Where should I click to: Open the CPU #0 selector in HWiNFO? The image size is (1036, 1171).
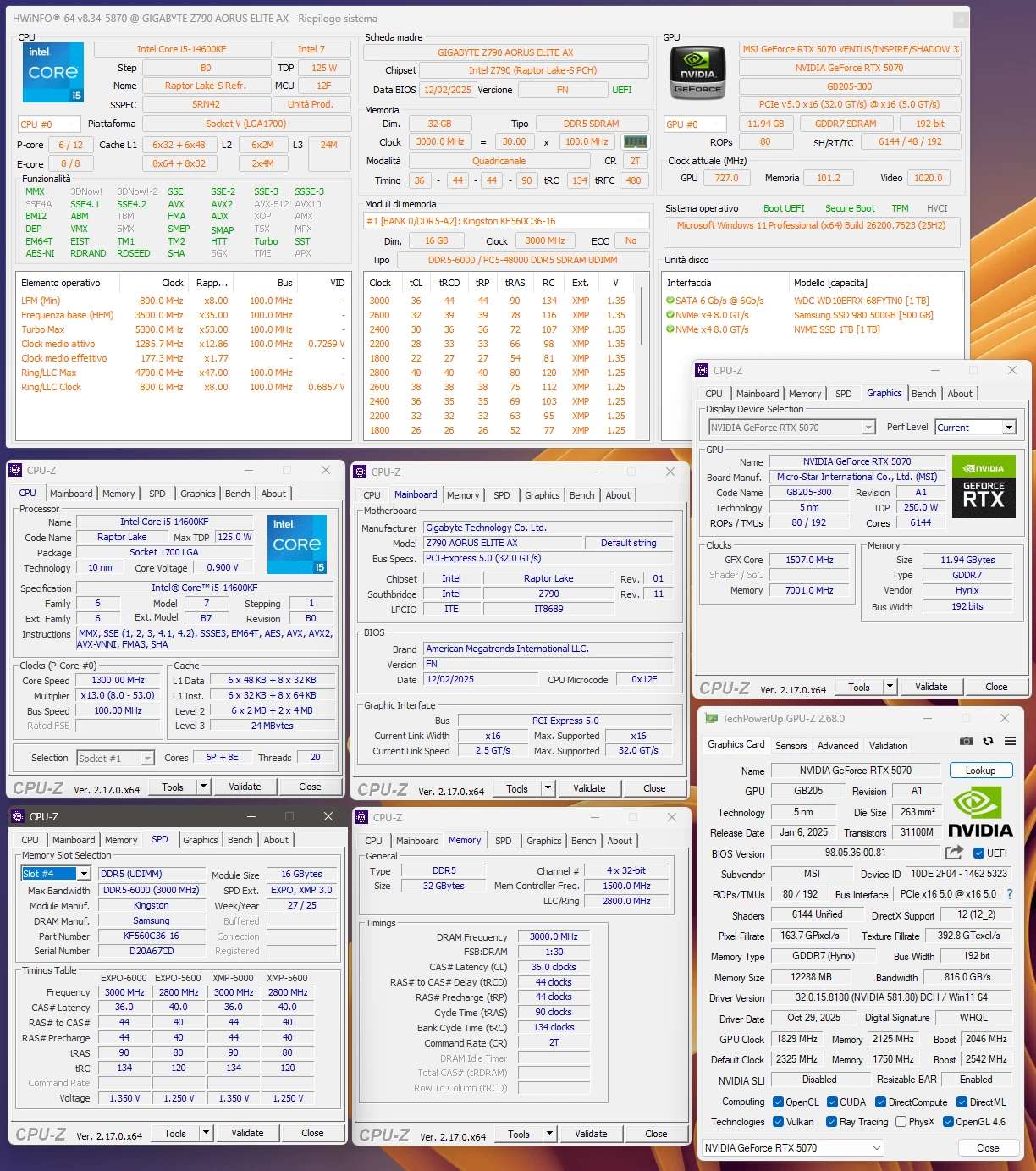(x=50, y=124)
